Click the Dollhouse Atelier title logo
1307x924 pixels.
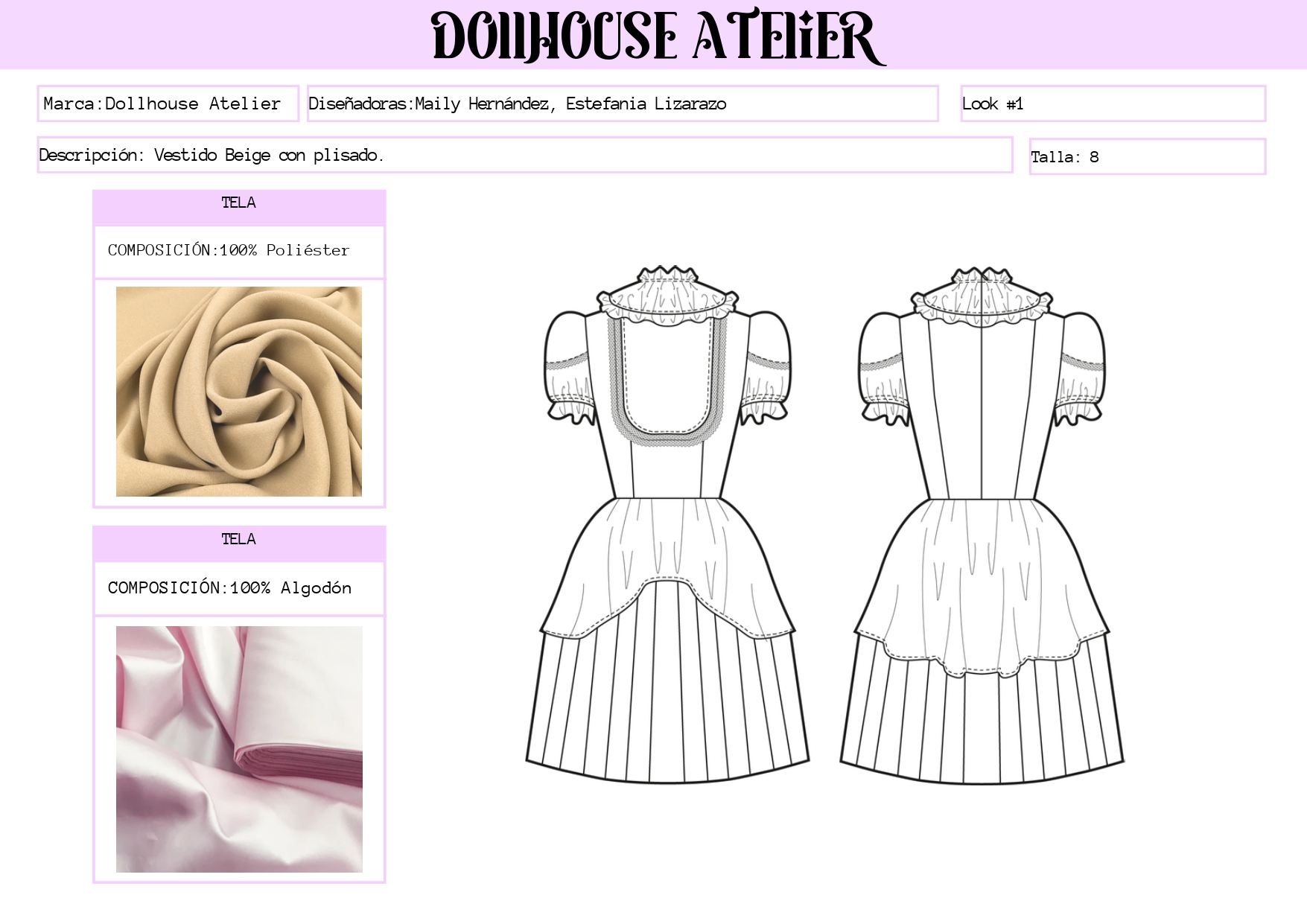(658, 36)
